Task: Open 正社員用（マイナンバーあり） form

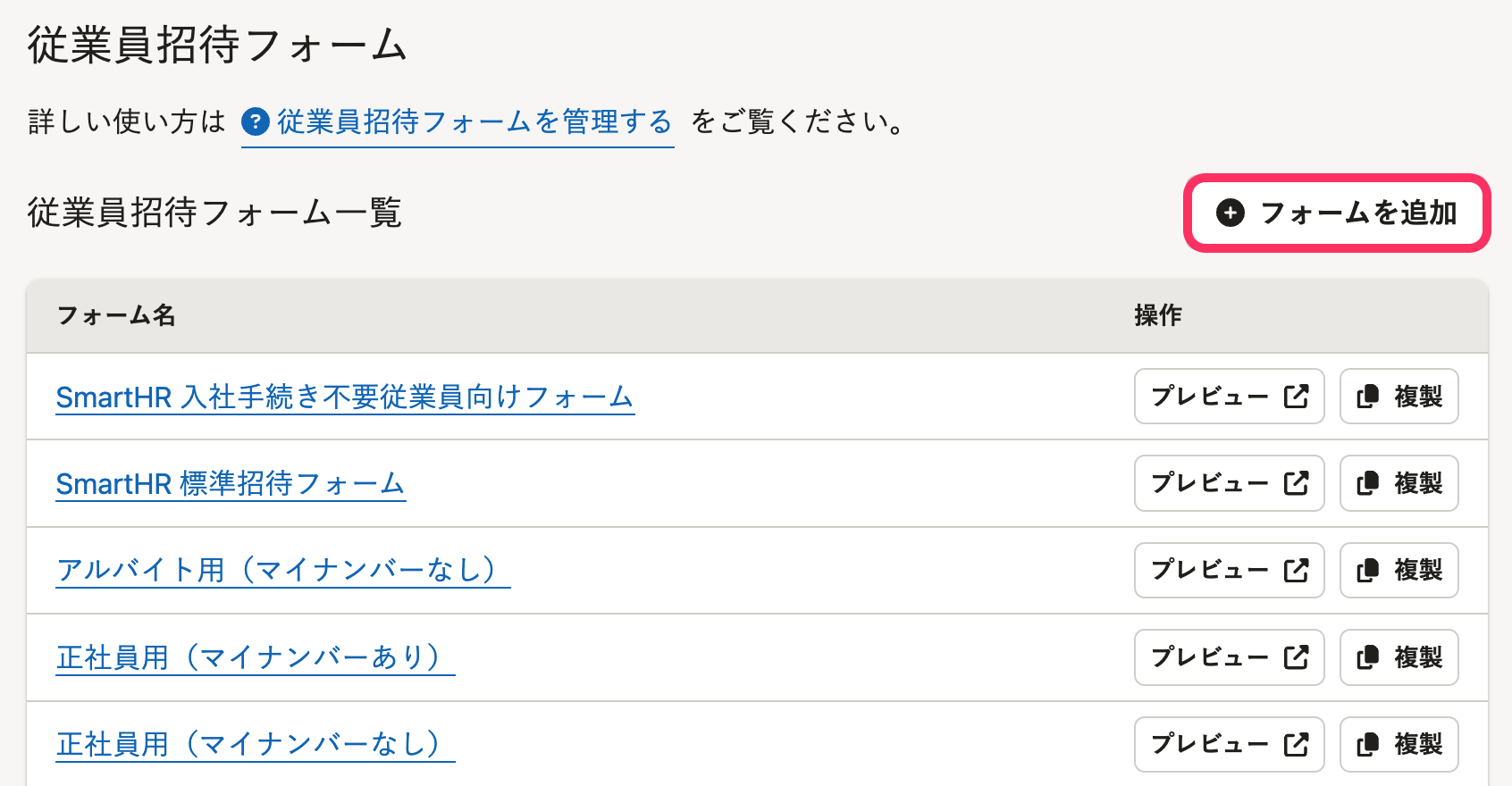Action: click(255, 657)
